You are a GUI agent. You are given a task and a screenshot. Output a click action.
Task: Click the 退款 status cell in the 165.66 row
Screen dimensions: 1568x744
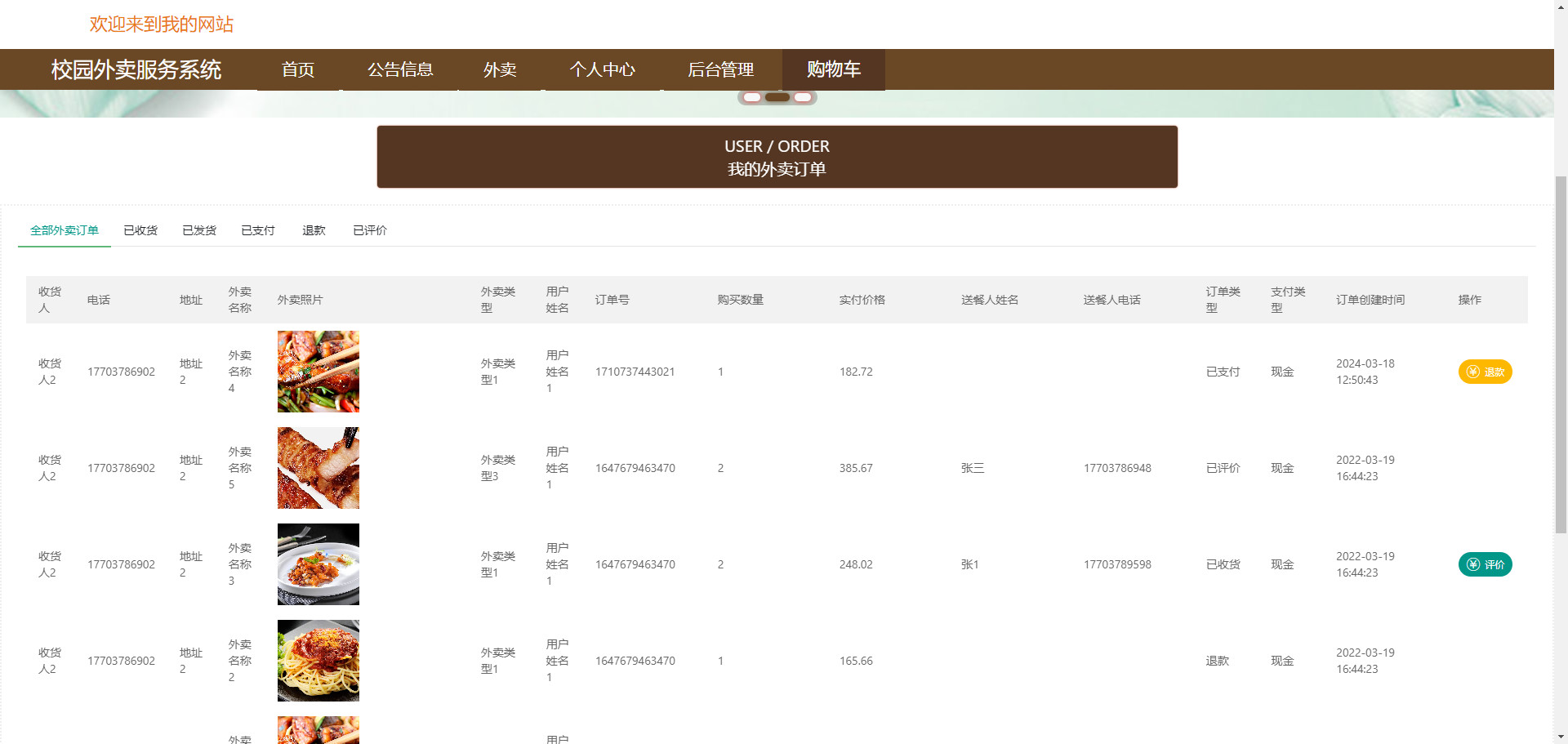1218,661
